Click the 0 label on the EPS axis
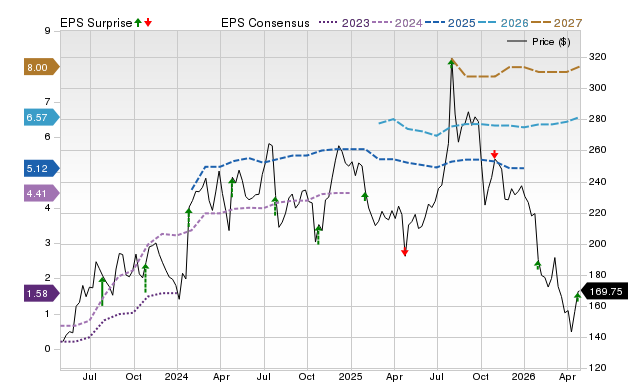 47,349
